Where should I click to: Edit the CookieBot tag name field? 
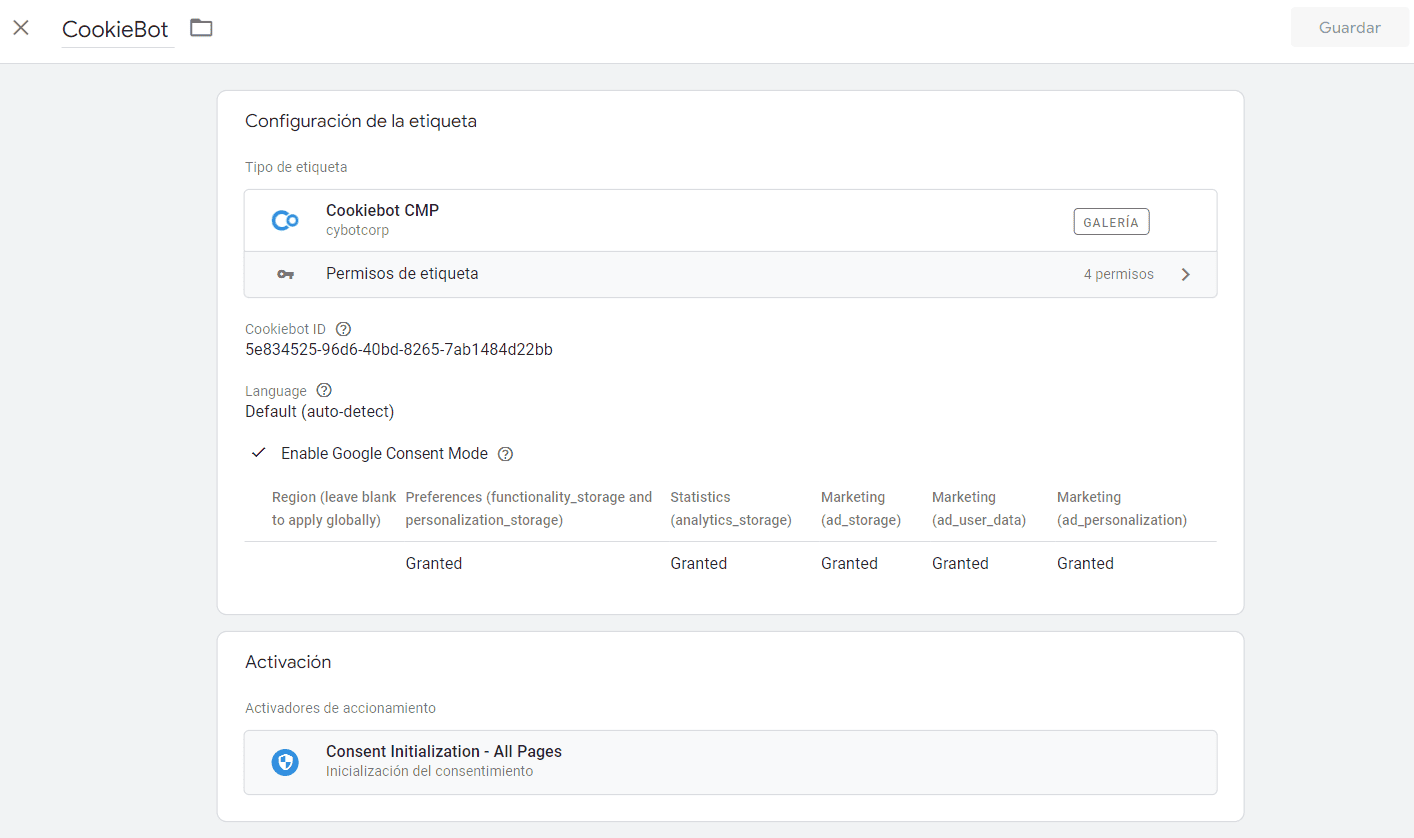pyautogui.click(x=118, y=29)
